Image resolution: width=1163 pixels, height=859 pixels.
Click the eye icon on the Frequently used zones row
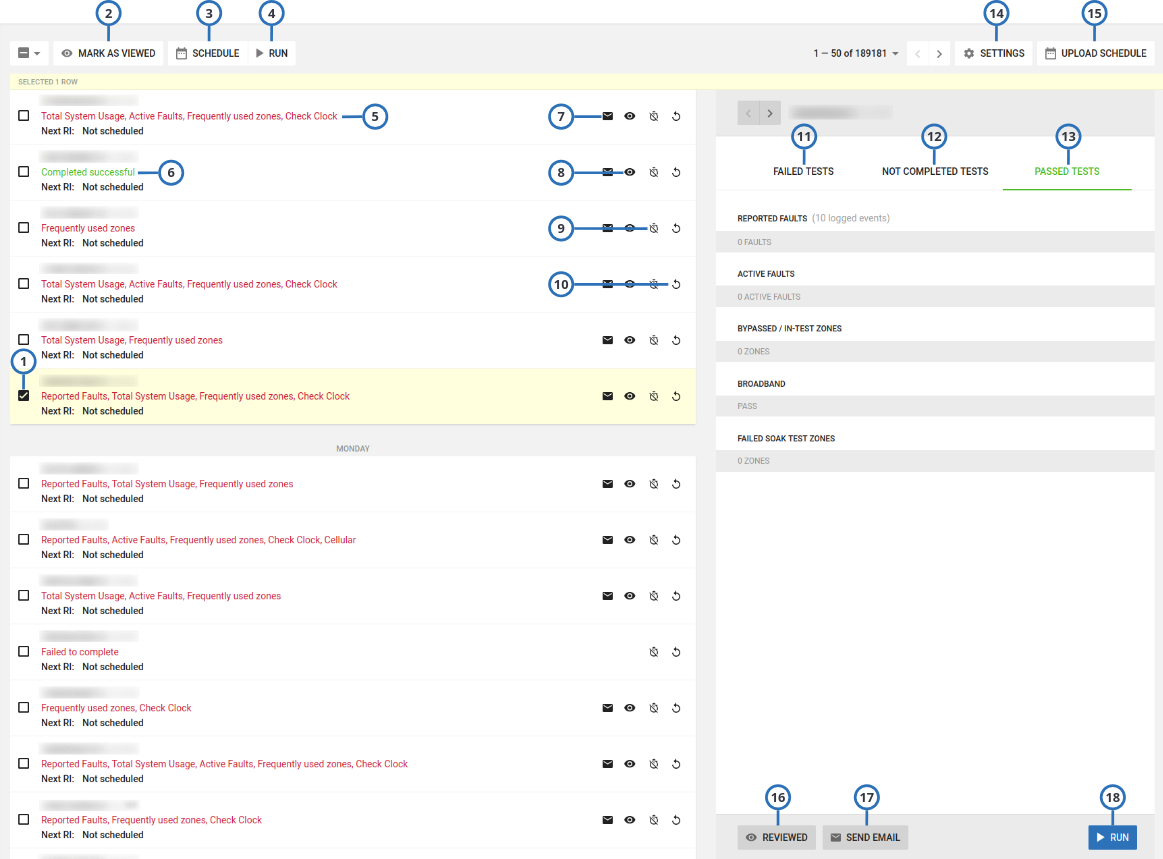[x=630, y=228]
